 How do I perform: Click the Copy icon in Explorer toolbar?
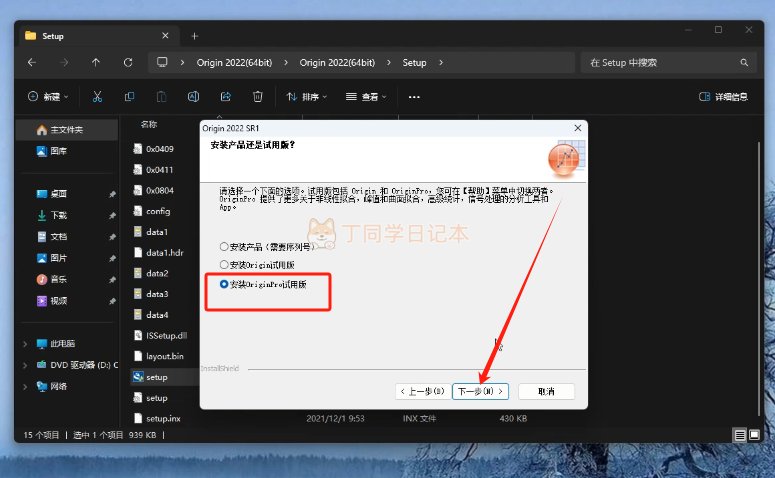pos(129,97)
